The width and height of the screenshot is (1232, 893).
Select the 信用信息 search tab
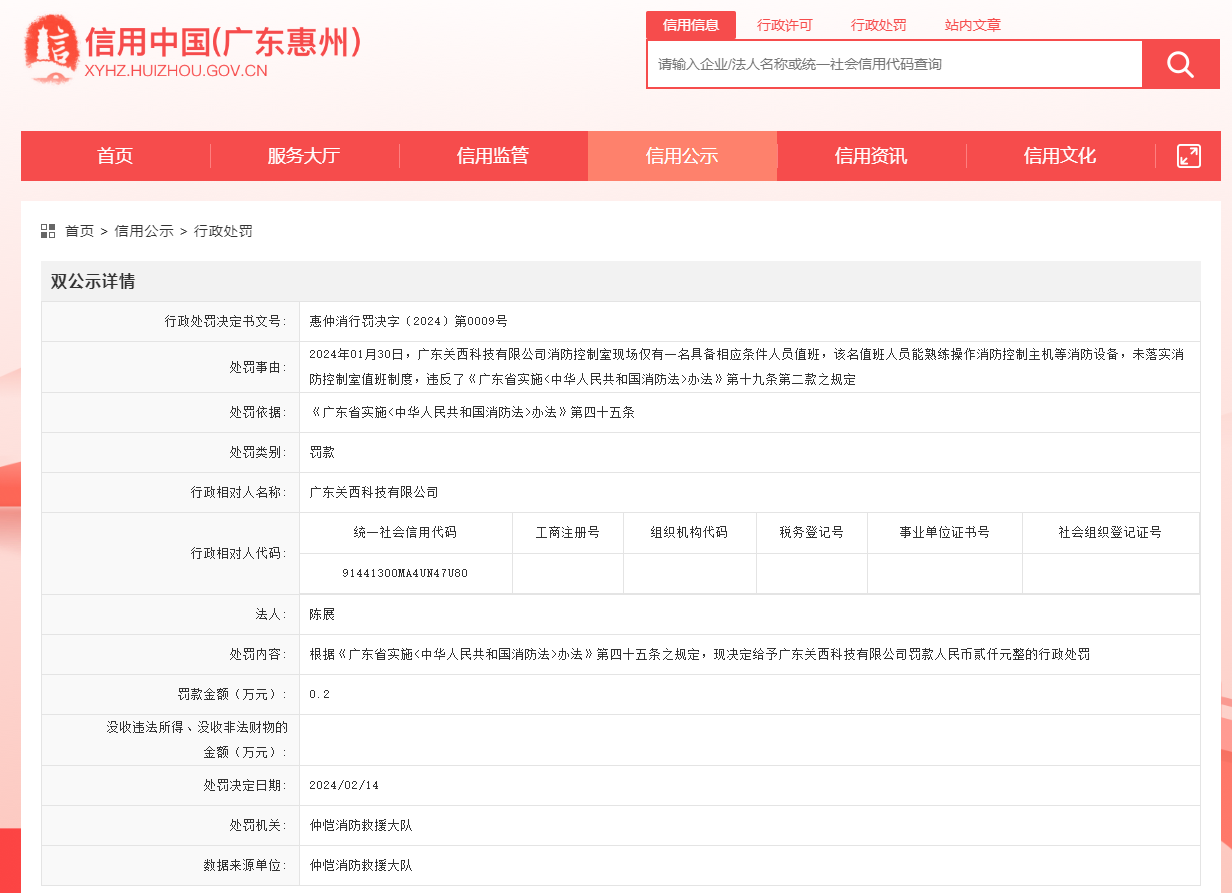[691, 26]
